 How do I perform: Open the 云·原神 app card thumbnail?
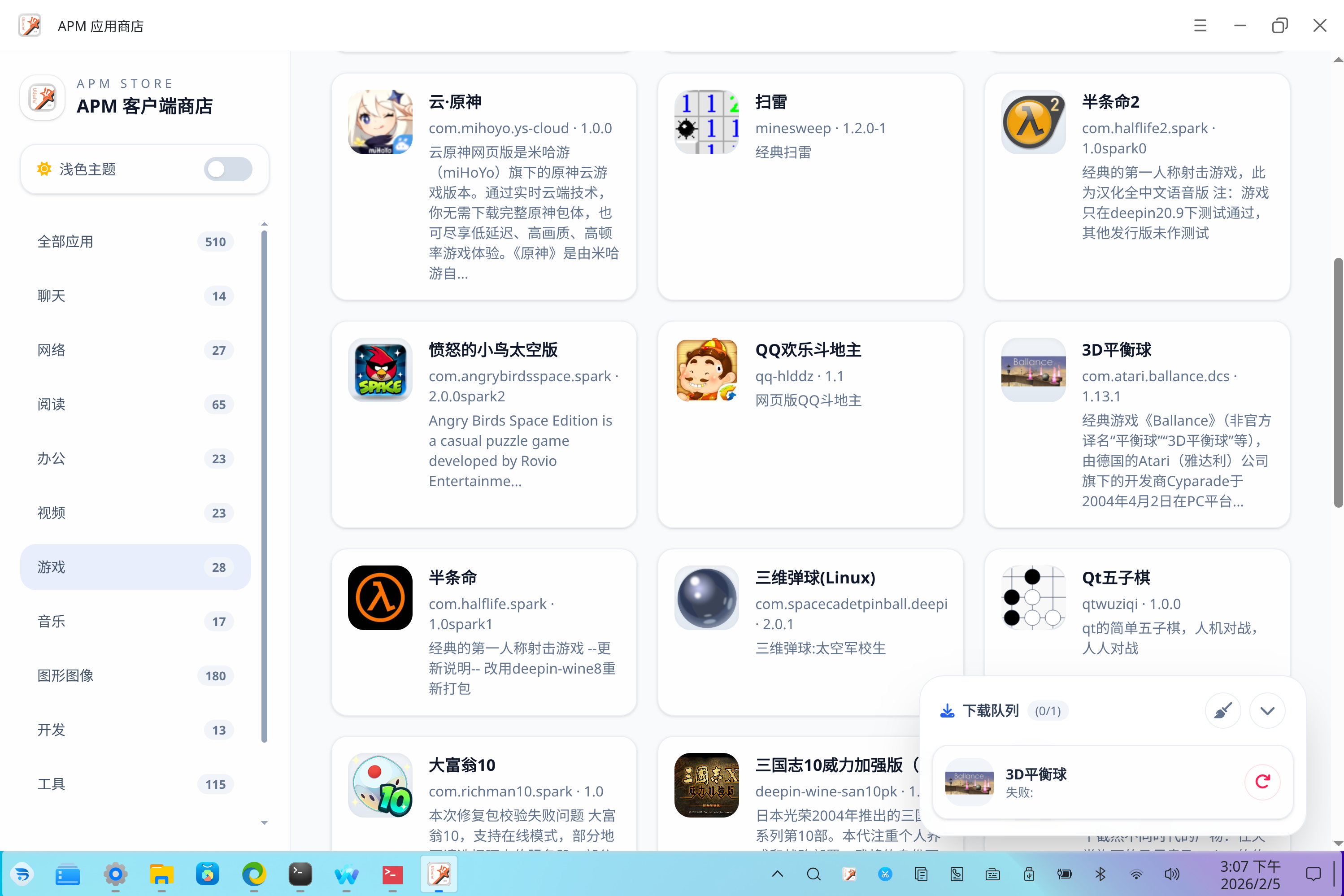click(x=380, y=122)
